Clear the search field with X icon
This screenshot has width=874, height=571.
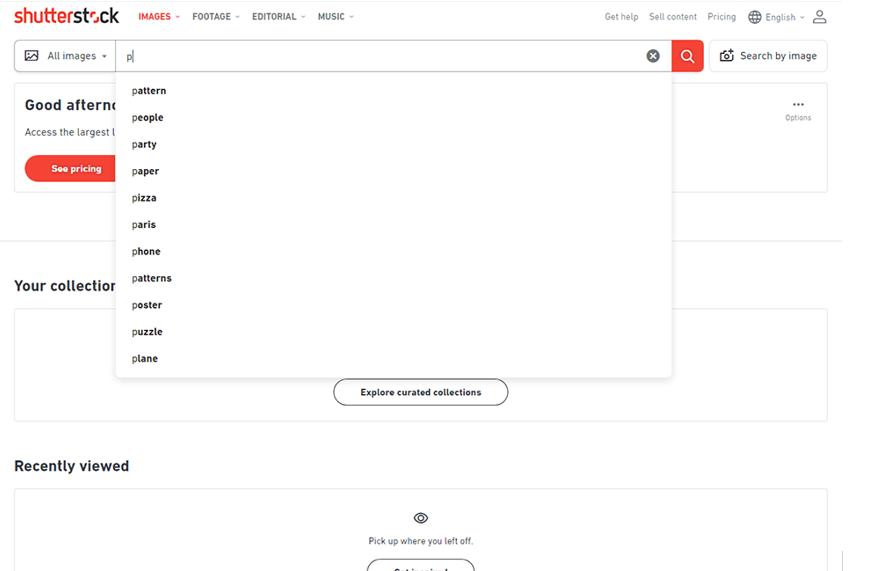(x=653, y=56)
